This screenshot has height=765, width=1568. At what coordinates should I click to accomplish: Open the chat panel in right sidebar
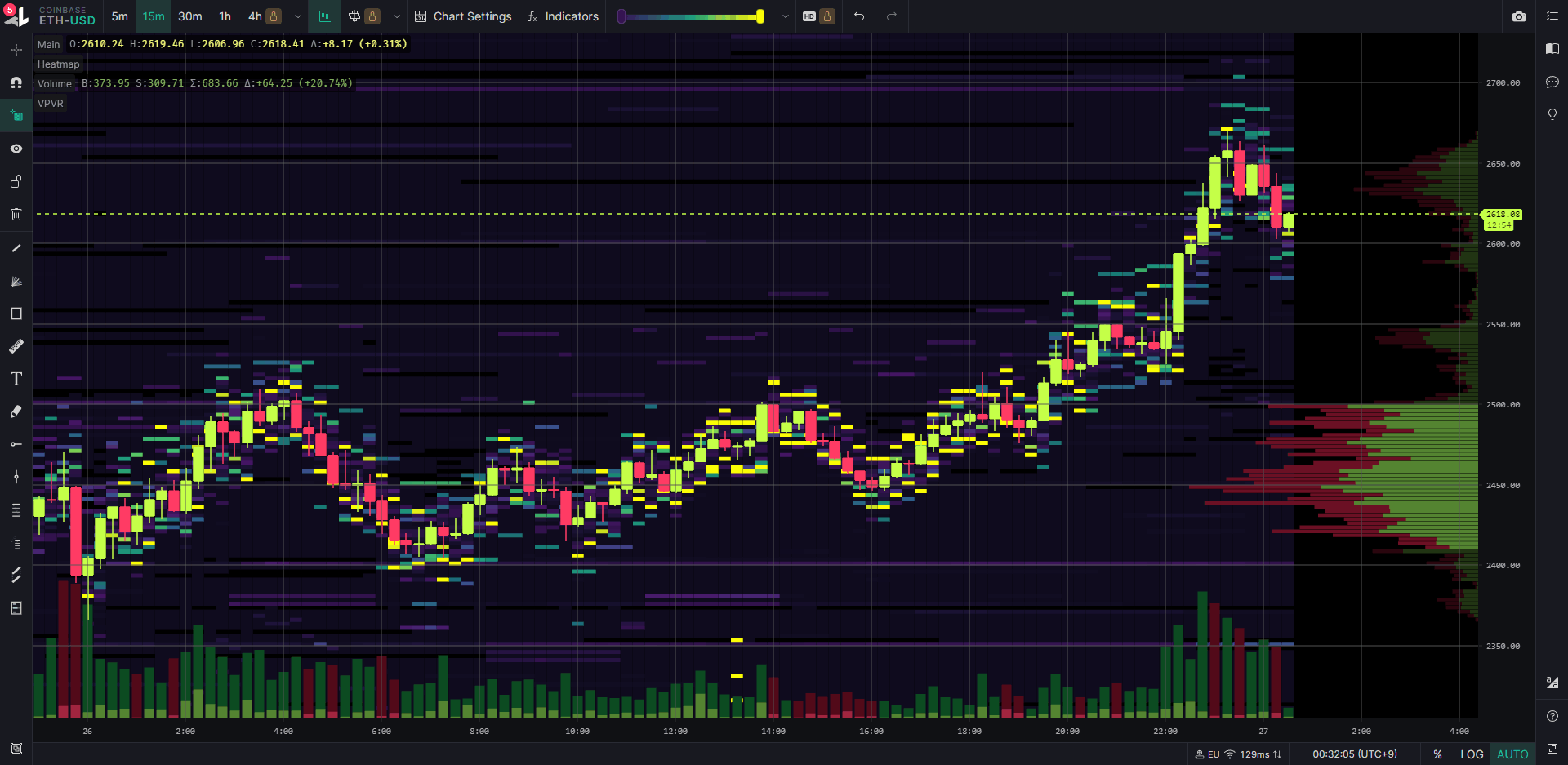pos(1552,82)
